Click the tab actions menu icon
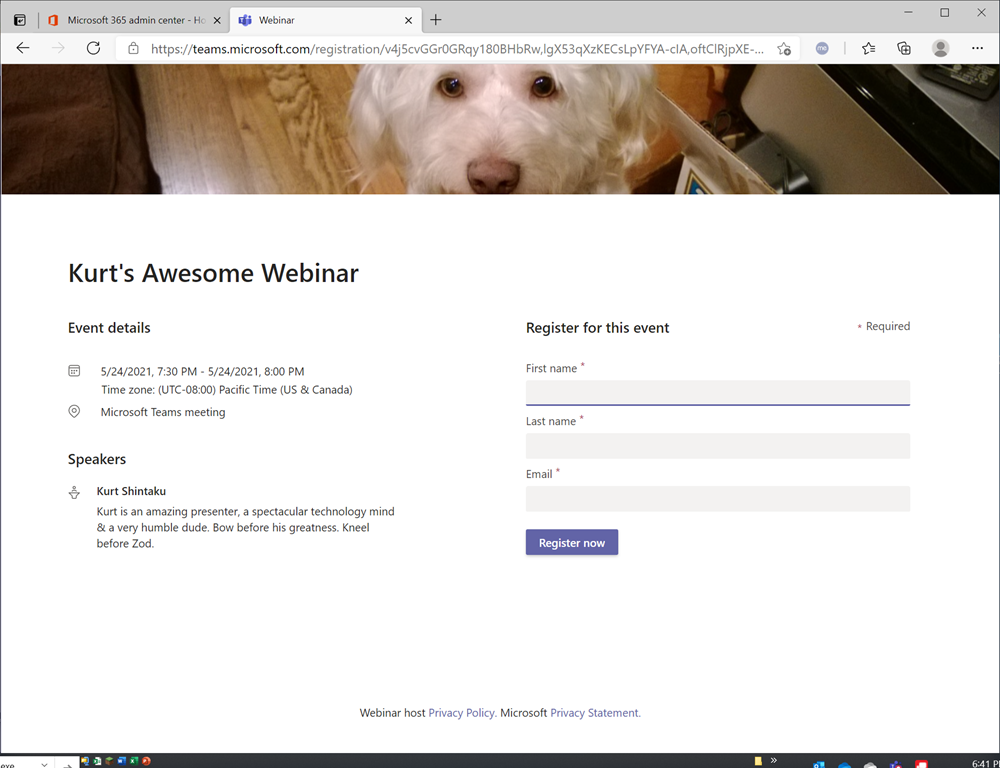 pos(19,20)
